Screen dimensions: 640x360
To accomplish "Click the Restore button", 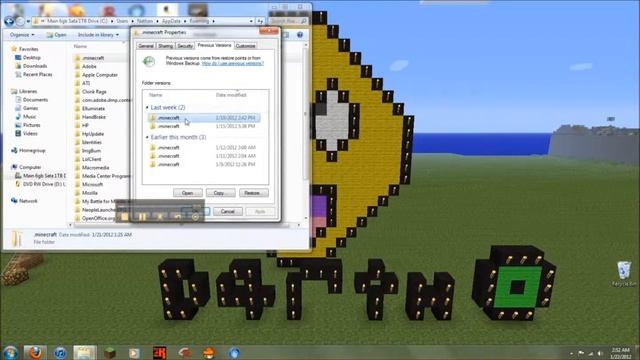I will coord(253,193).
